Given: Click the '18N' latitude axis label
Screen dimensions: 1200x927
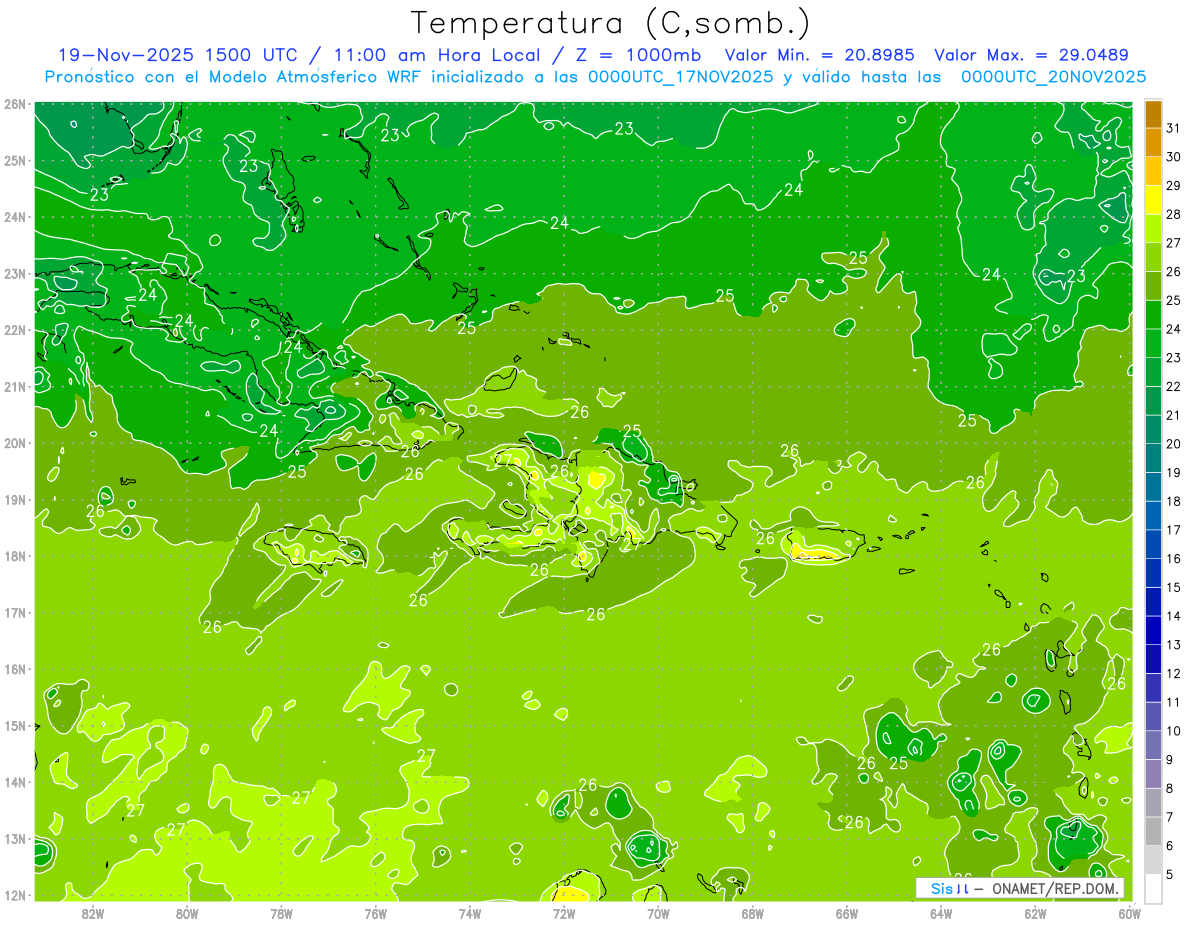Looking at the screenshot, I should point(15,556).
